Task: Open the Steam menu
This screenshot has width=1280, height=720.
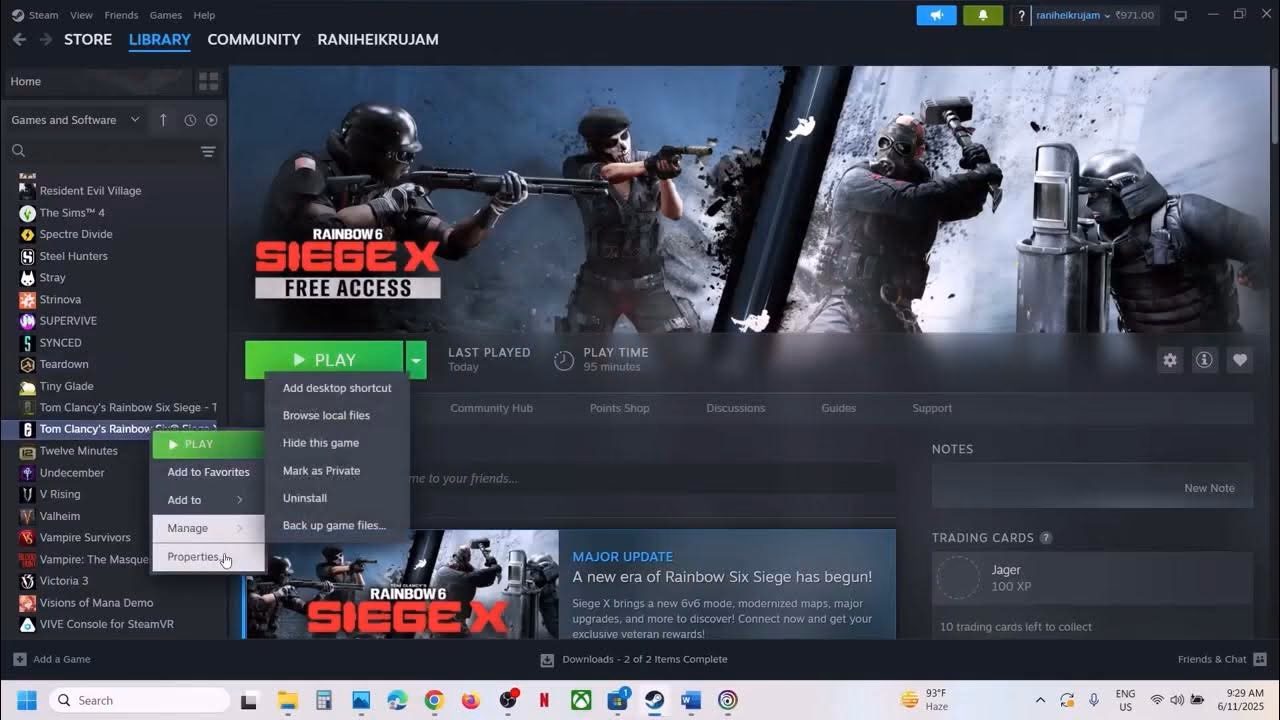Action: point(43,15)
